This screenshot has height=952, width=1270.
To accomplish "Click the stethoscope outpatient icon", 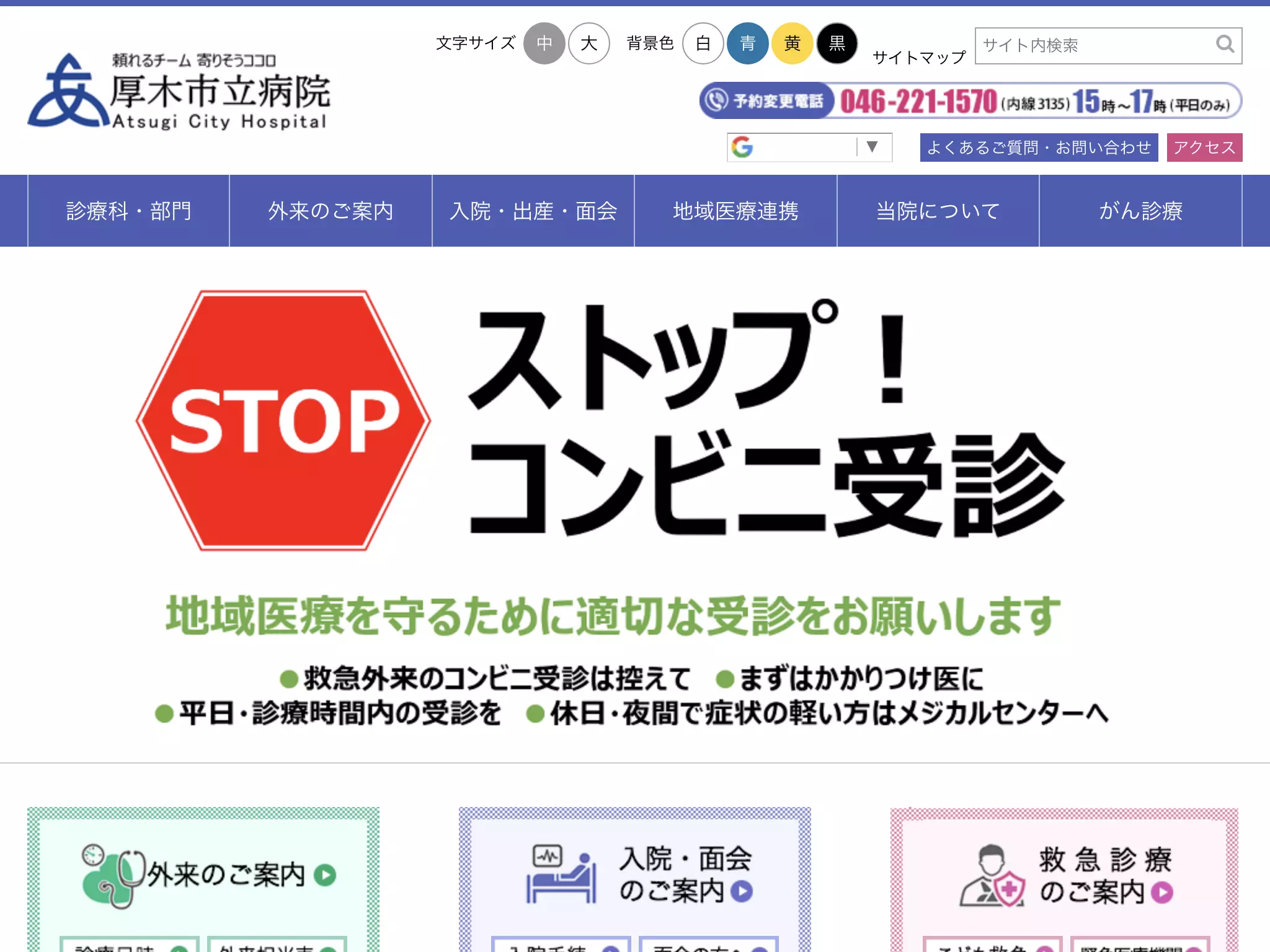I will (x=113, y=876).
